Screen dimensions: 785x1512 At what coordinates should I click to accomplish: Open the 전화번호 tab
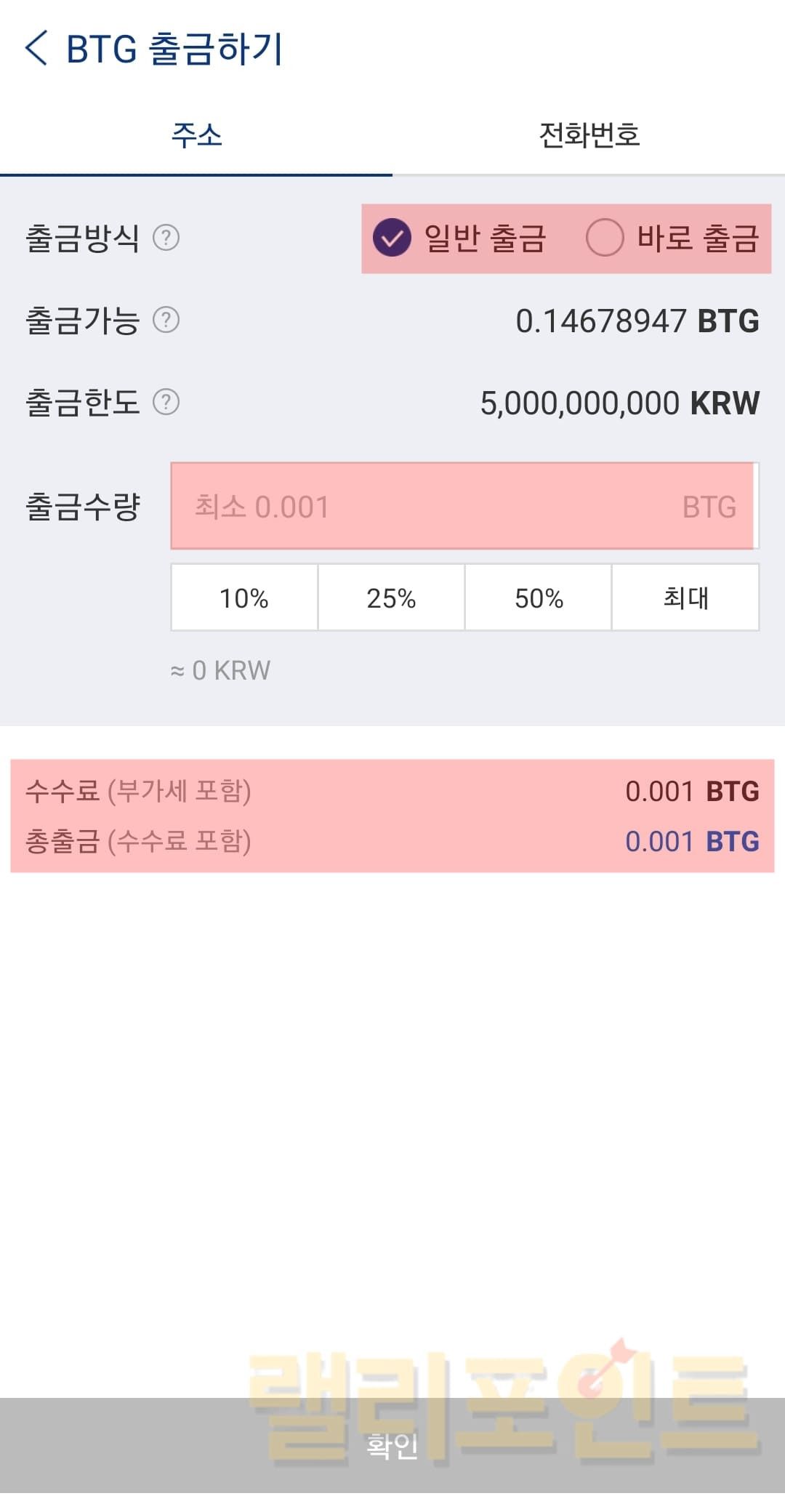click(x=589, y=135)
